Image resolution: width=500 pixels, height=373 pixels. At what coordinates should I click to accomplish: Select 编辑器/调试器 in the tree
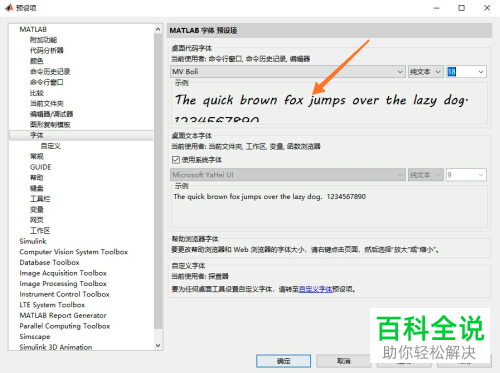coord(51,114)
